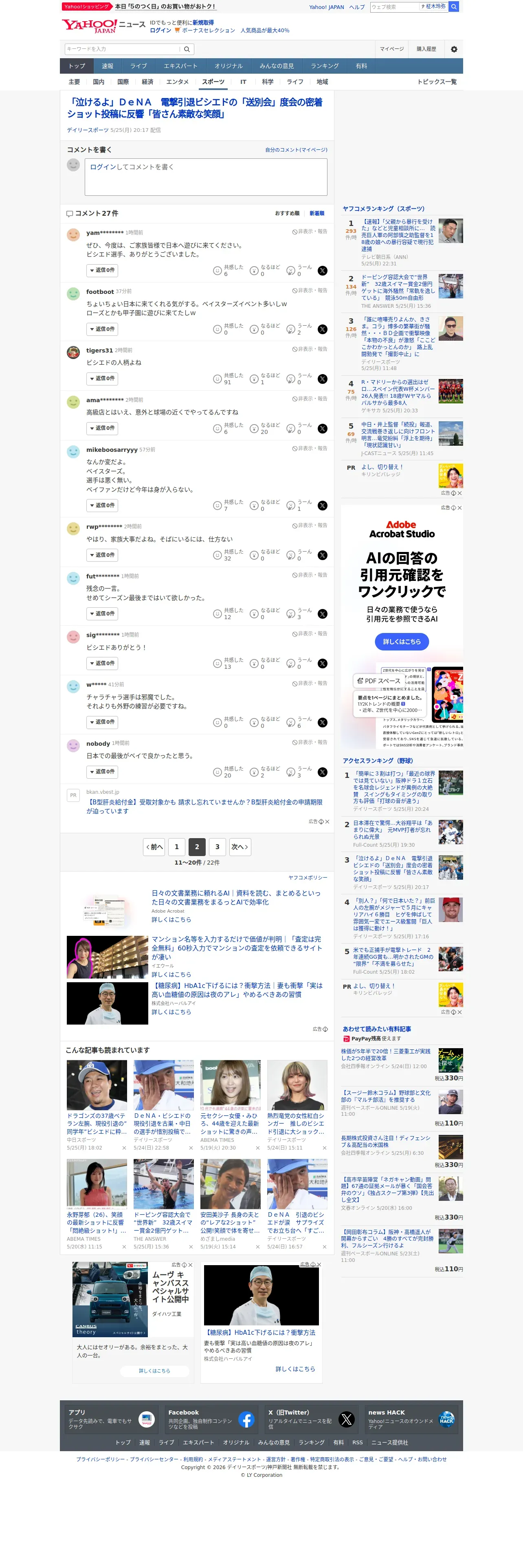This screenshot has width=523, height=1568.
Task: Click the blue web search magnifier button
Action: (x=454, y=7)
